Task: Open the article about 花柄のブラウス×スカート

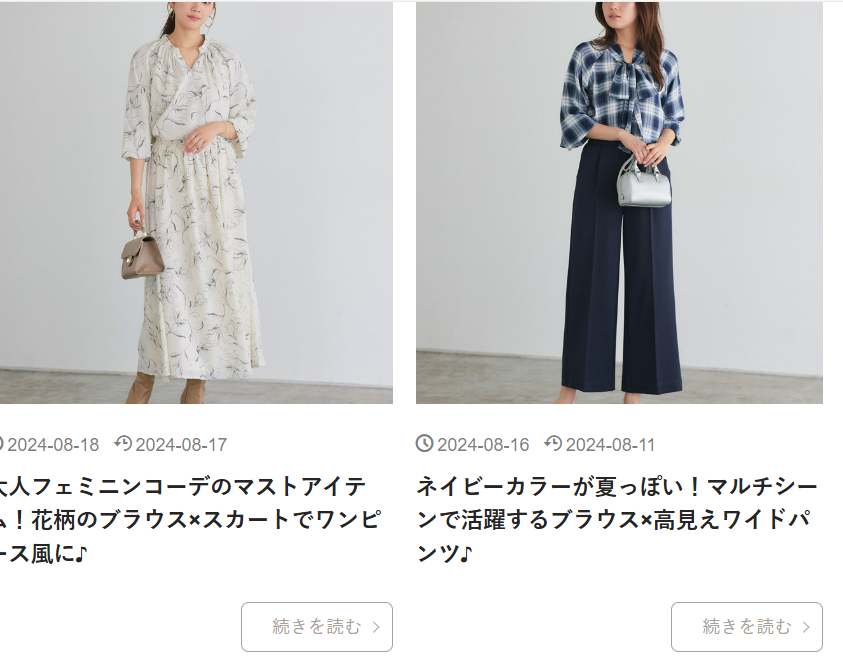Action: [x=190, y=519]
